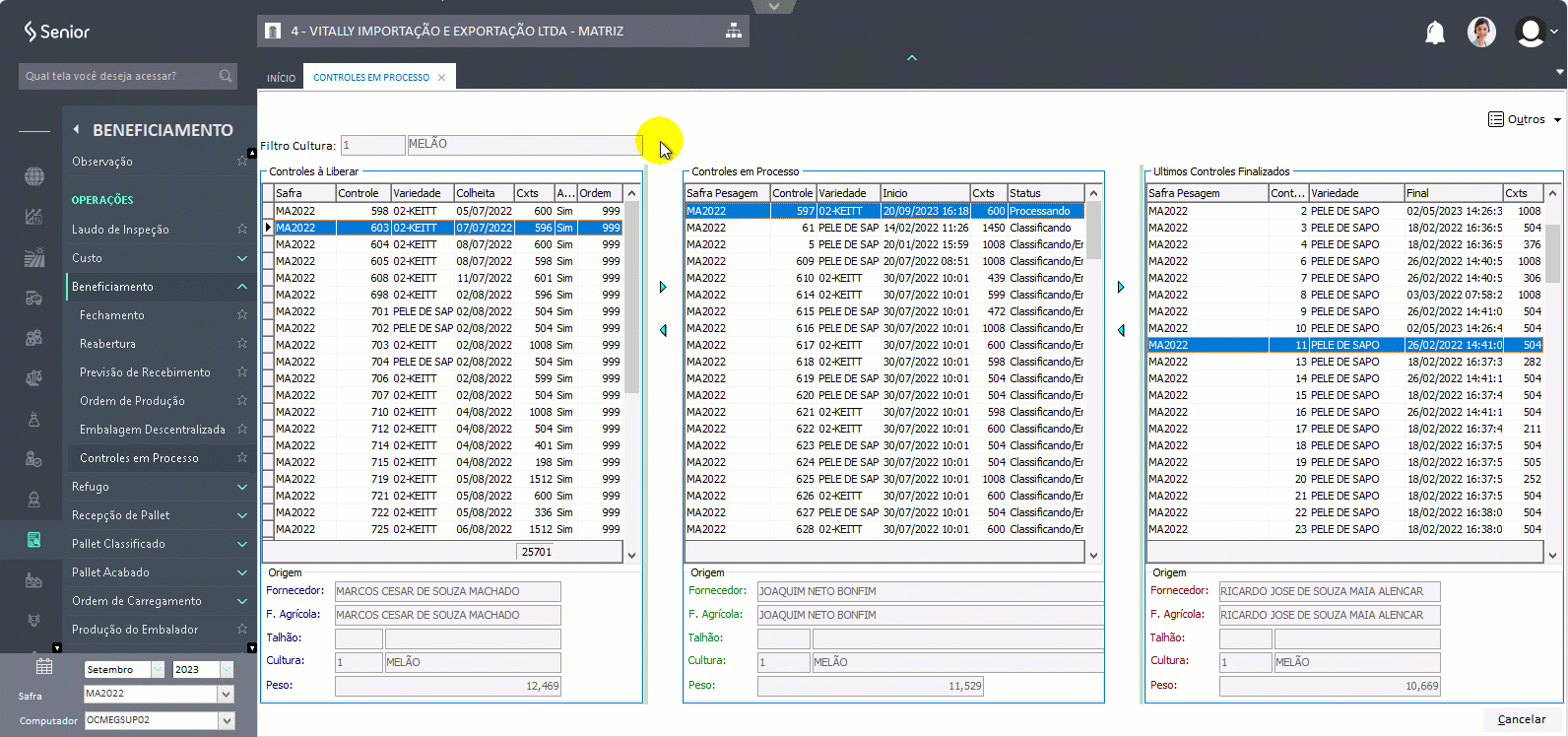Image resolution: width=1568 pixels, height=737 pixels.
Task: Click the globe icon in left sidebar
Action: coord(34,176)
